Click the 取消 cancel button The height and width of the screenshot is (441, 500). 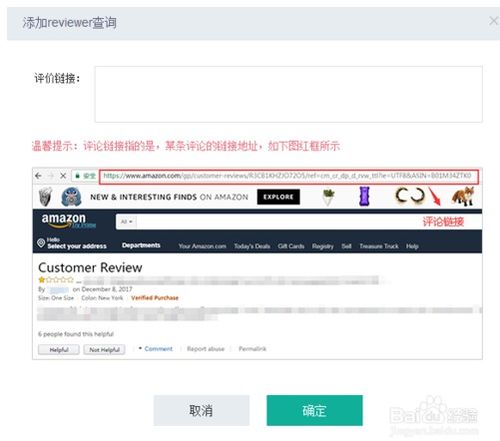201,410
